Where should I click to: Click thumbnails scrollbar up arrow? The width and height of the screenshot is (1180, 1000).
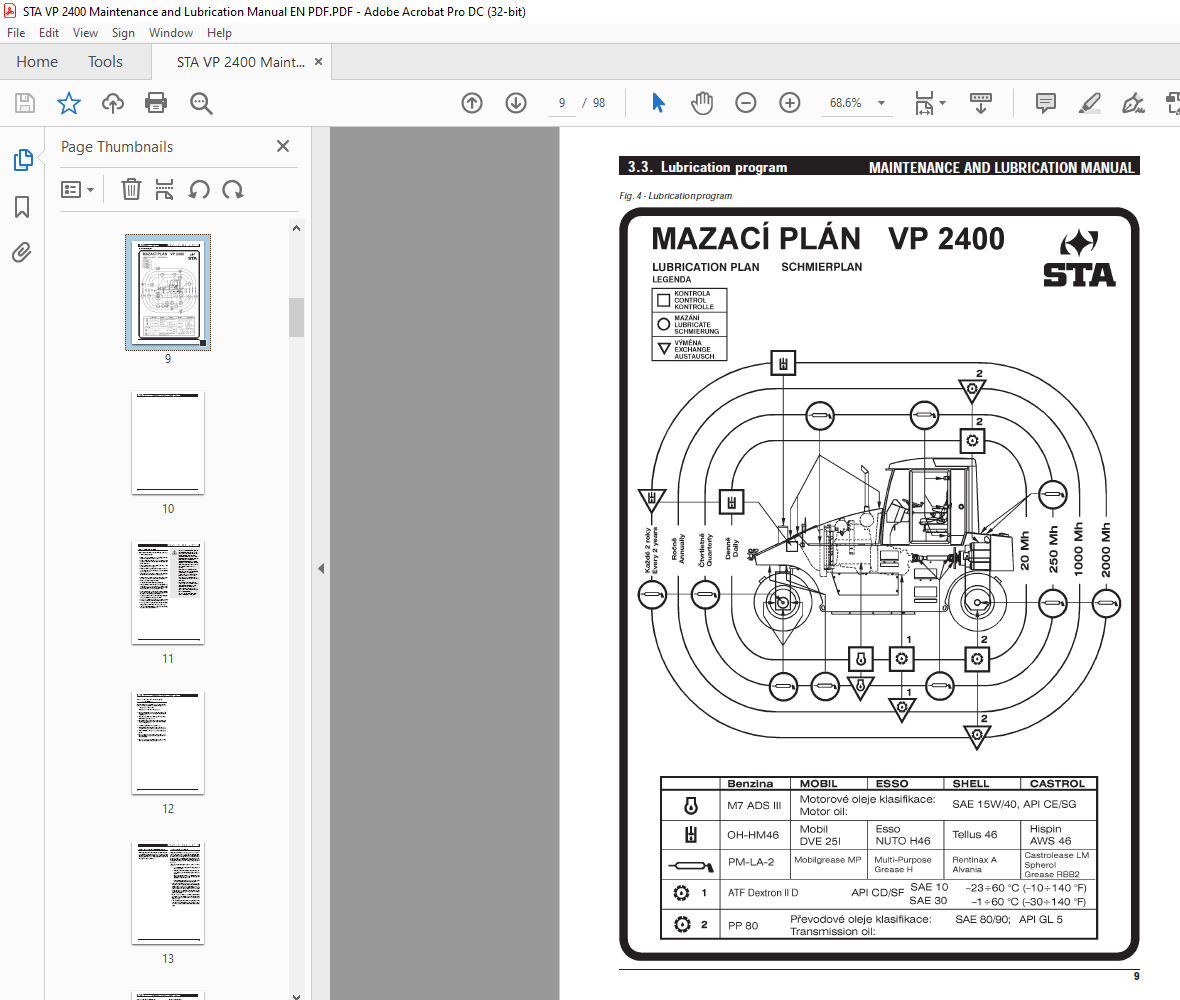(297, 228)
